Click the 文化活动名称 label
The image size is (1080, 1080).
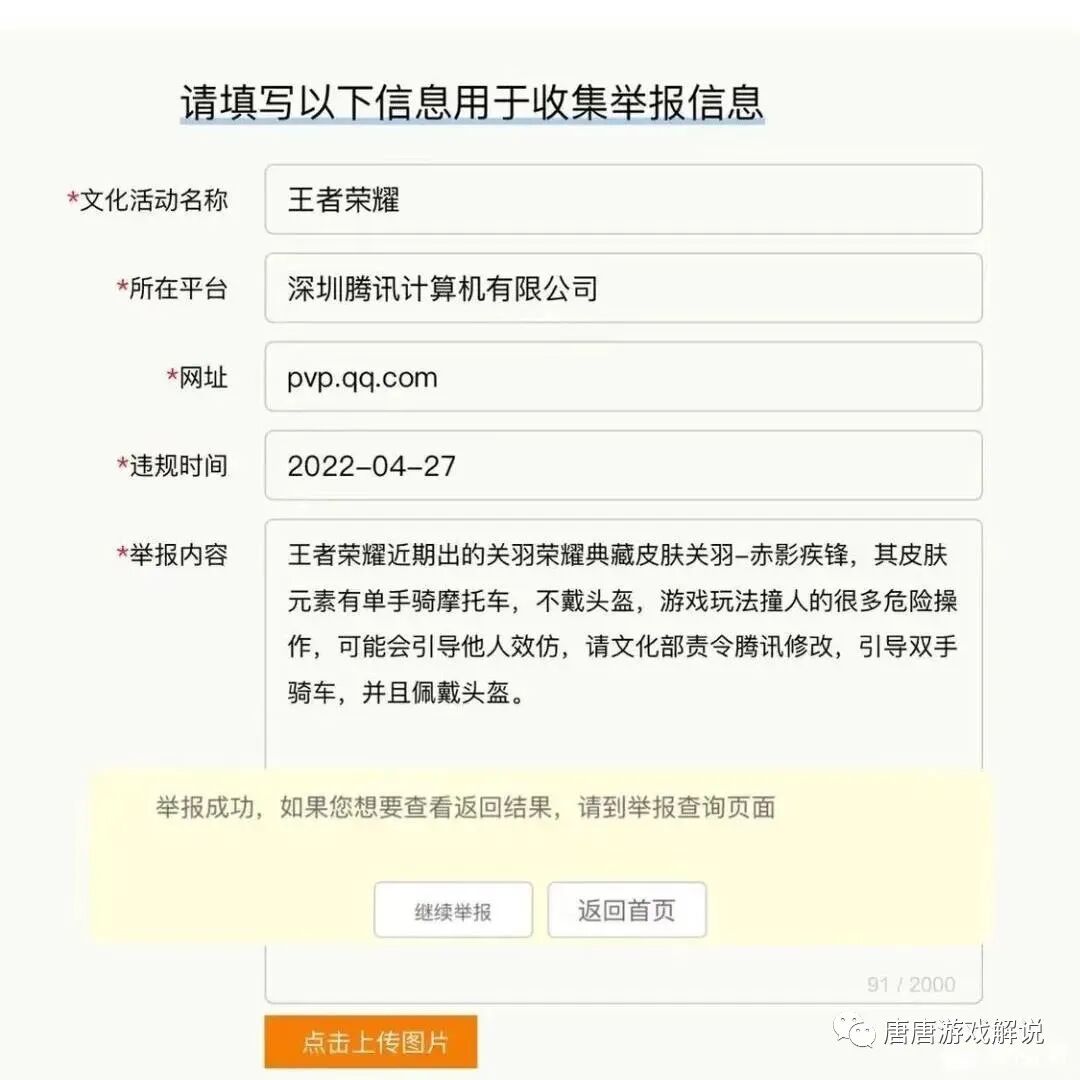pyautogui.click(x=154, y=200)
